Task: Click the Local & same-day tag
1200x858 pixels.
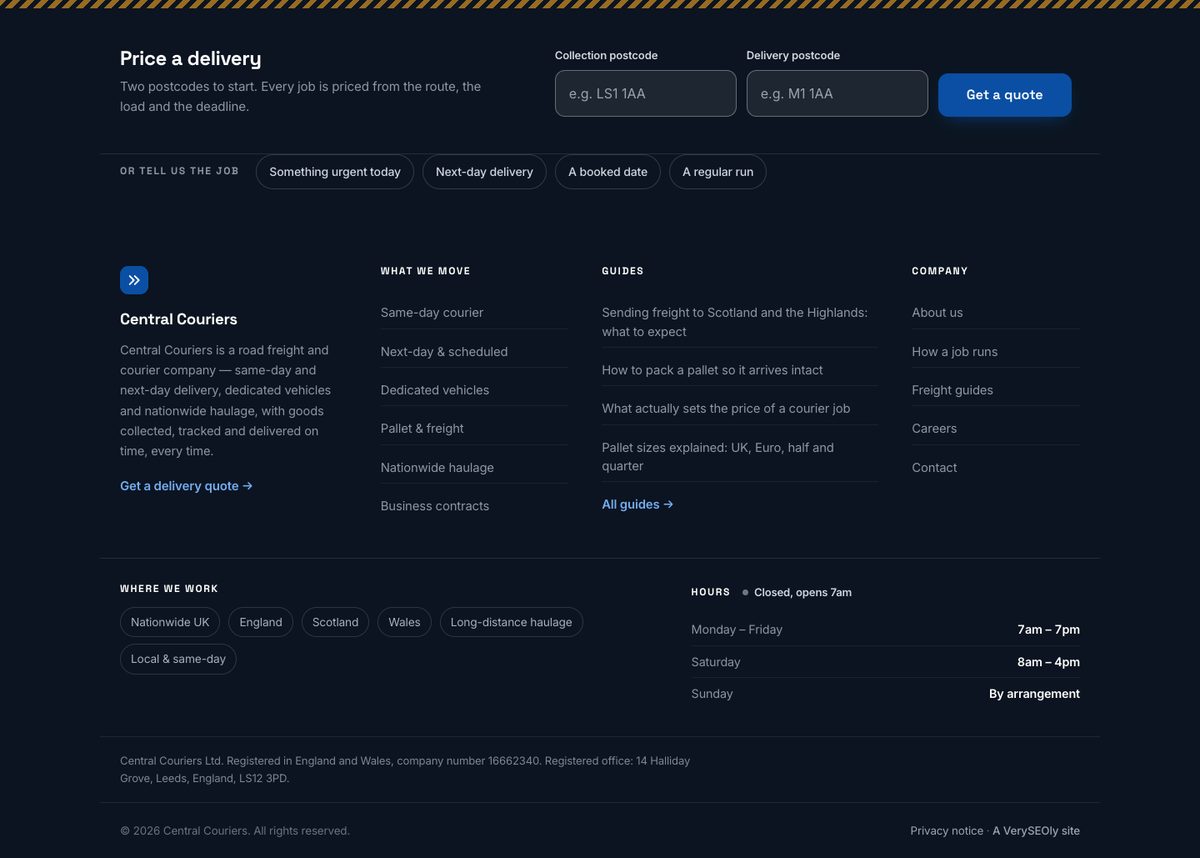Action: pyautogui.click(x=178, y=659)
